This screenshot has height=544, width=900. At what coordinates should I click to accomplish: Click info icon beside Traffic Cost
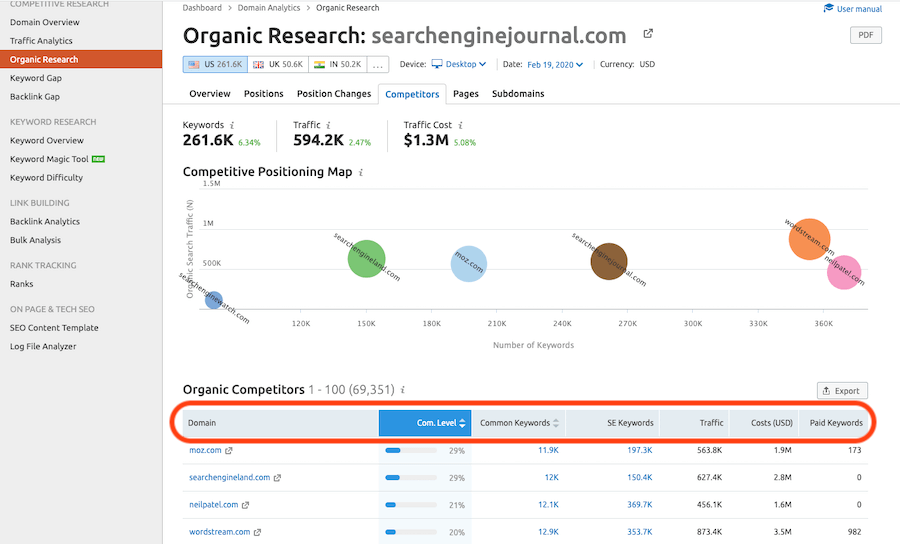[460, 126]
